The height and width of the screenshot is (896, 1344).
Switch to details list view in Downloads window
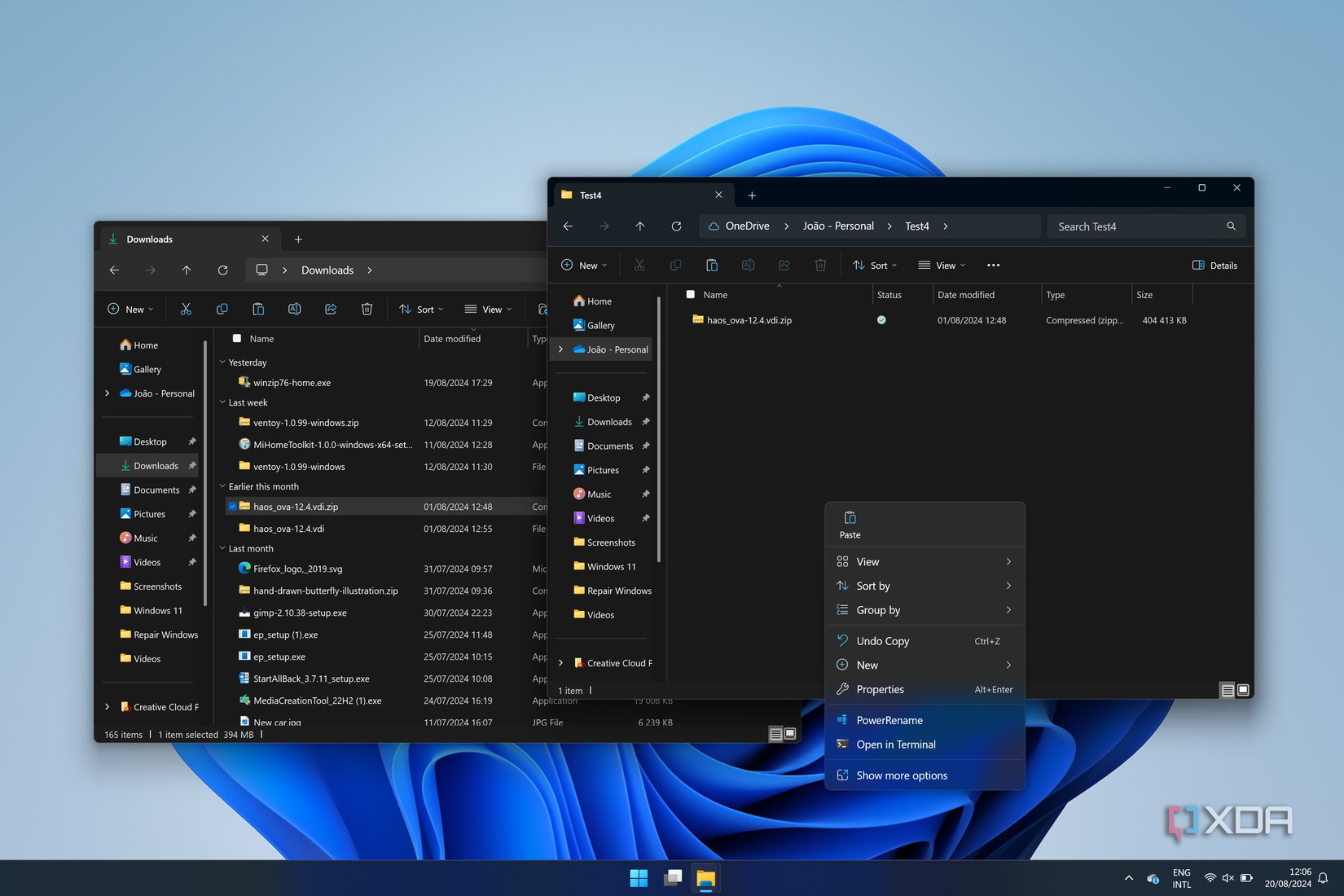tap(775, 734)
